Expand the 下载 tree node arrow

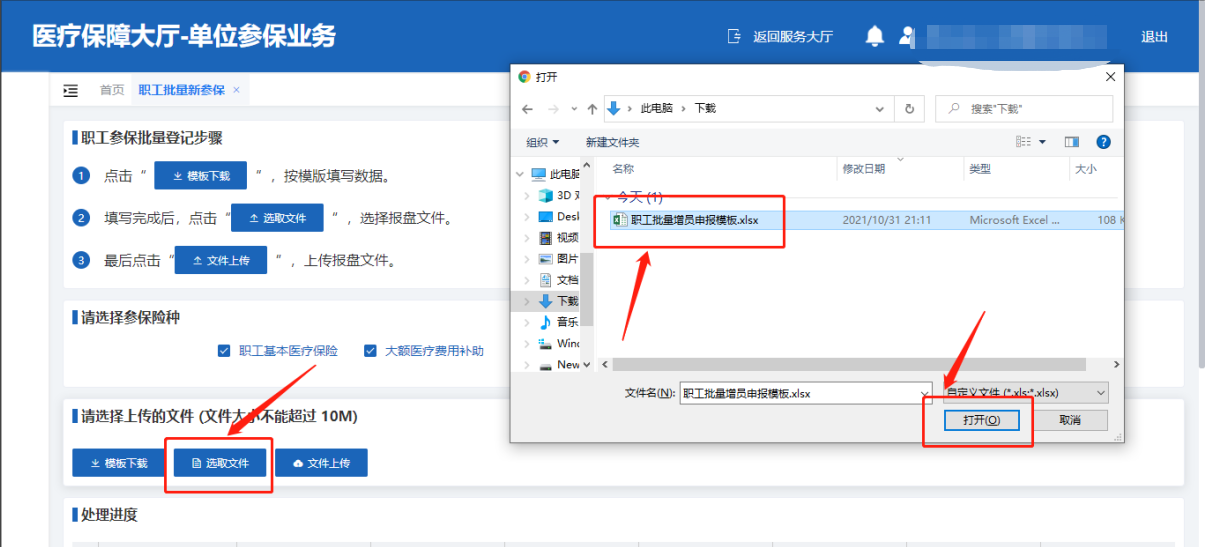(527, 301)
